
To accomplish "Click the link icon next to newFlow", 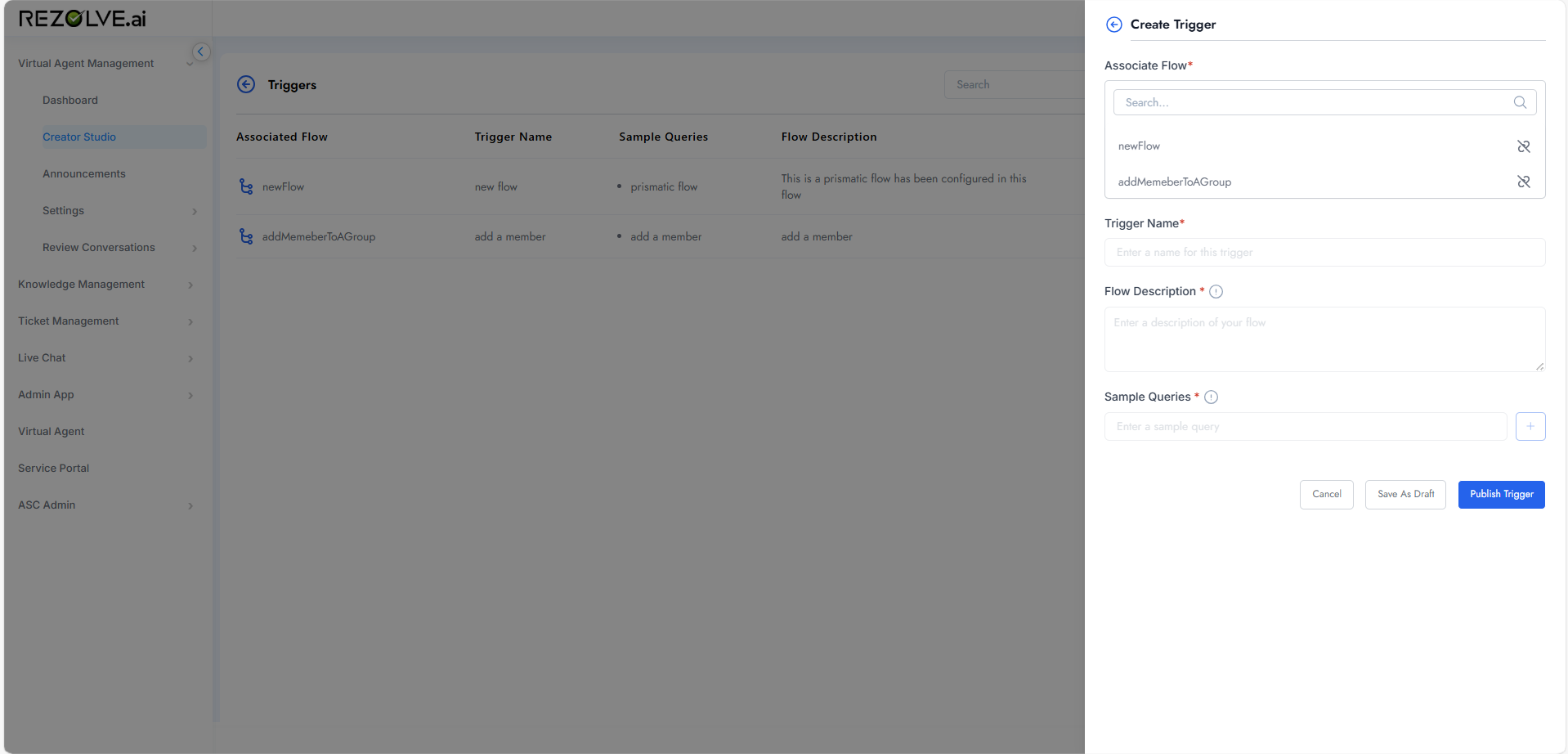I will tap(1523, 146).
